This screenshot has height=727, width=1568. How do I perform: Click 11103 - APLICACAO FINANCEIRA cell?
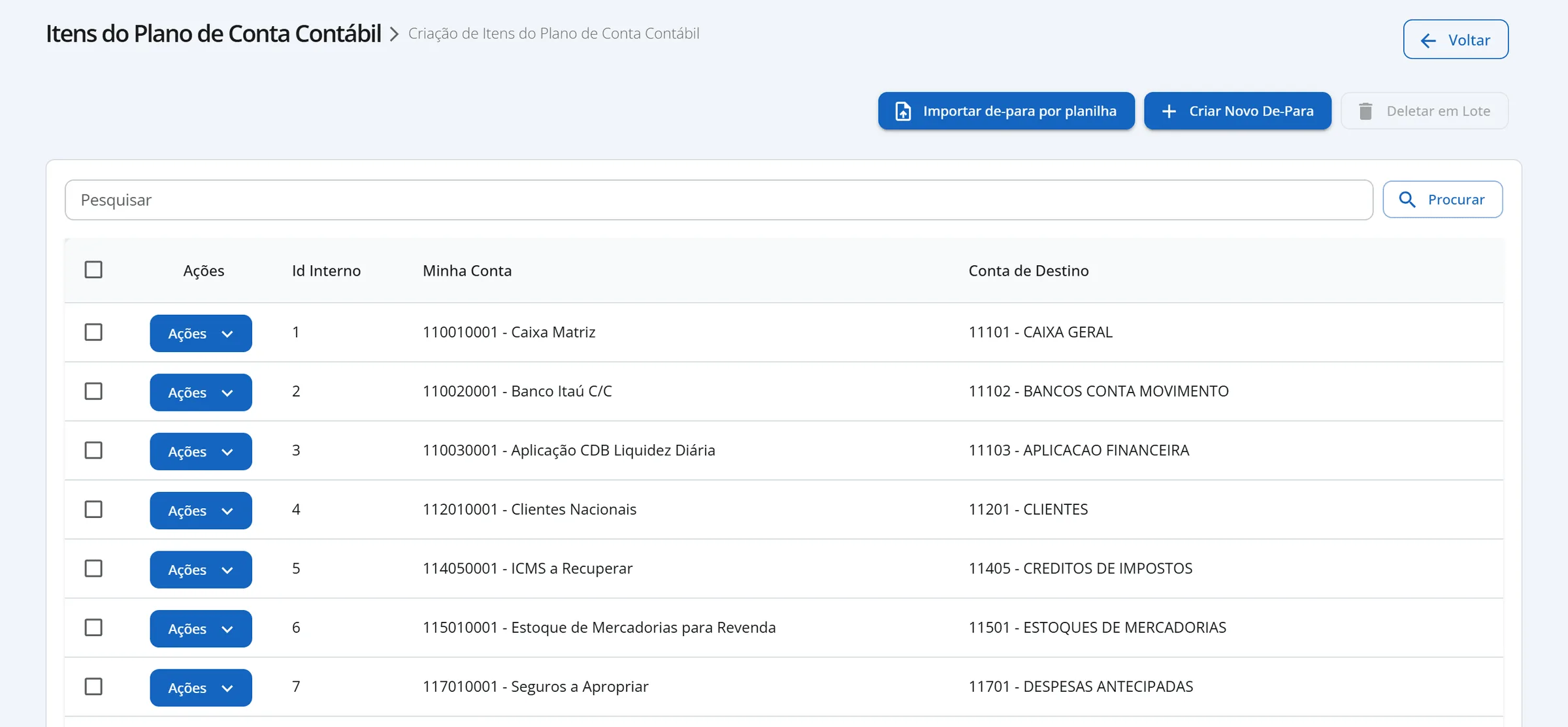click(1079, 450)
